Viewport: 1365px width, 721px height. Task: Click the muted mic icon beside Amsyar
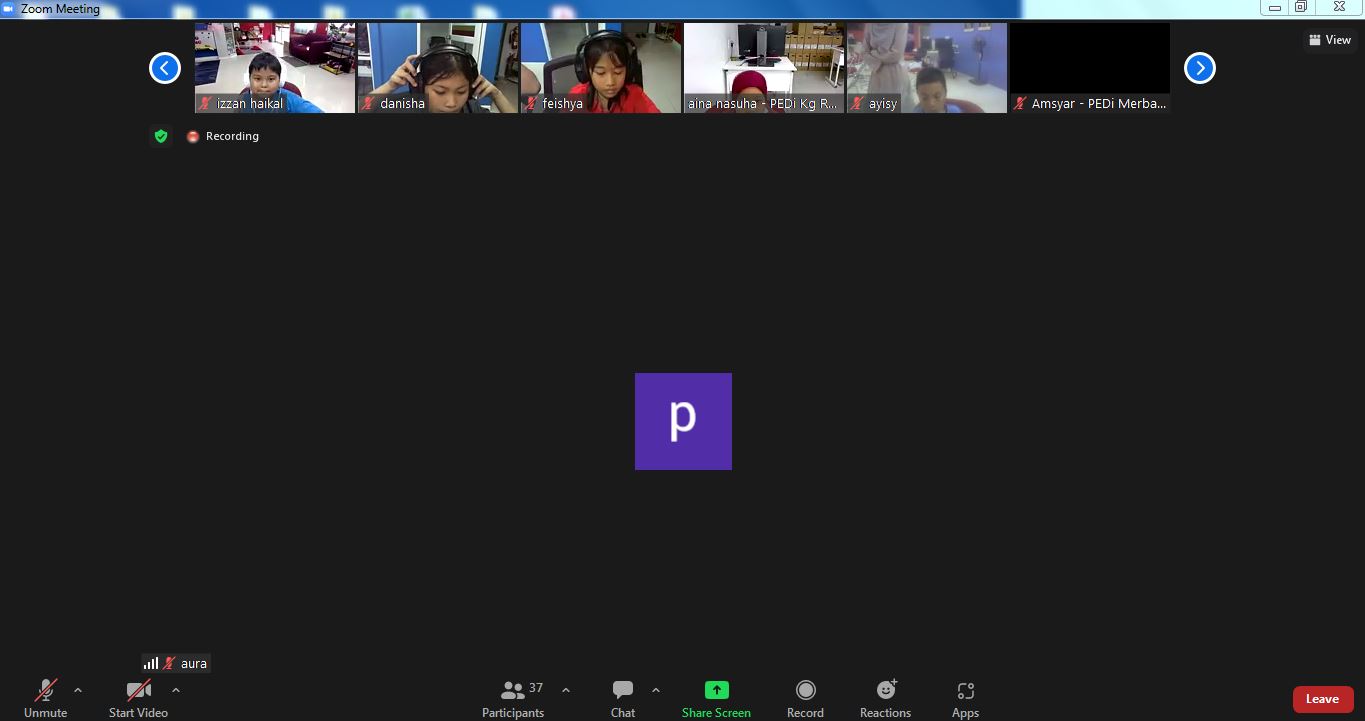click(1020, 103)
